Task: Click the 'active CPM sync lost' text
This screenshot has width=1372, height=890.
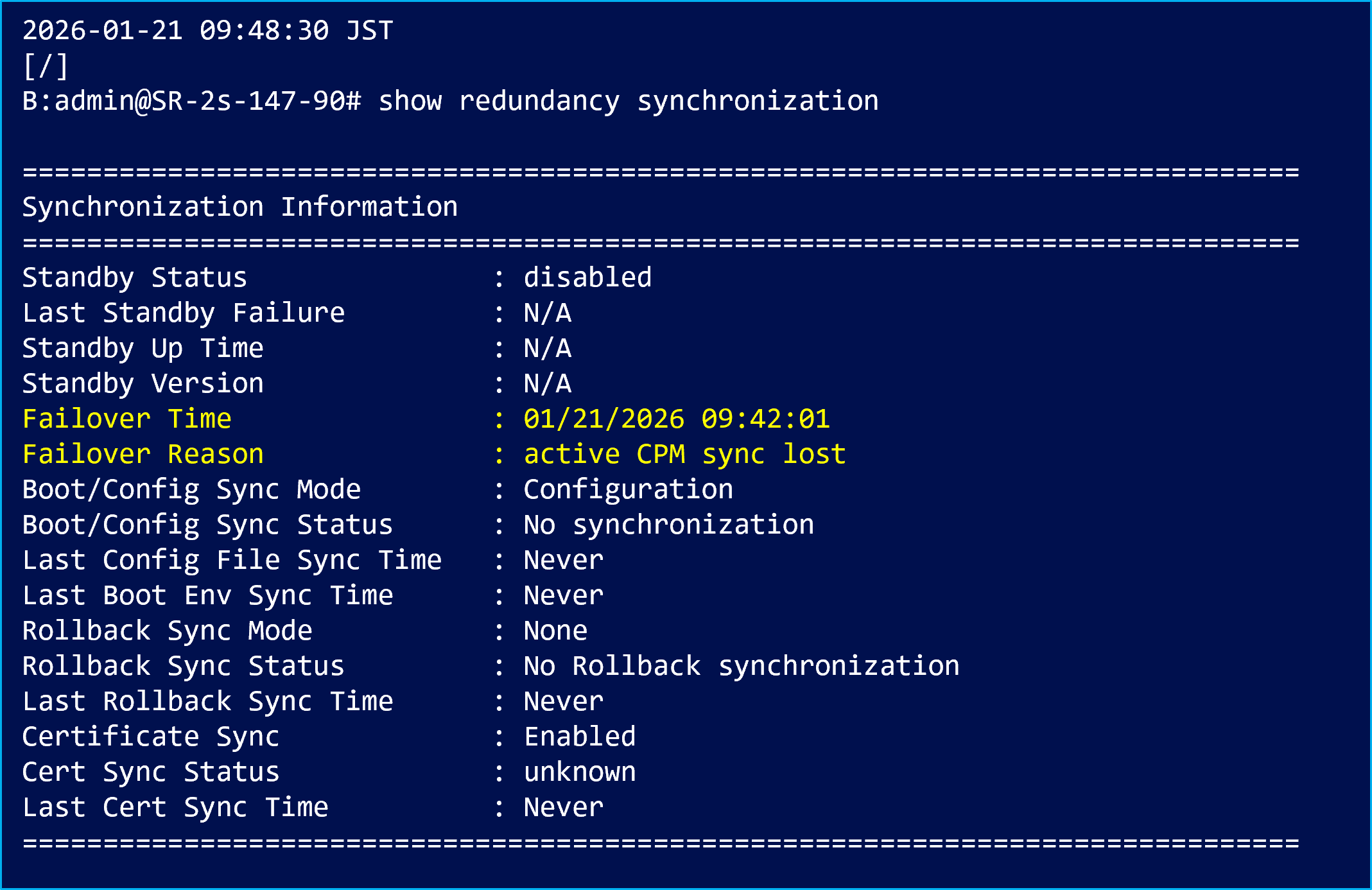Action: point(684,454)
